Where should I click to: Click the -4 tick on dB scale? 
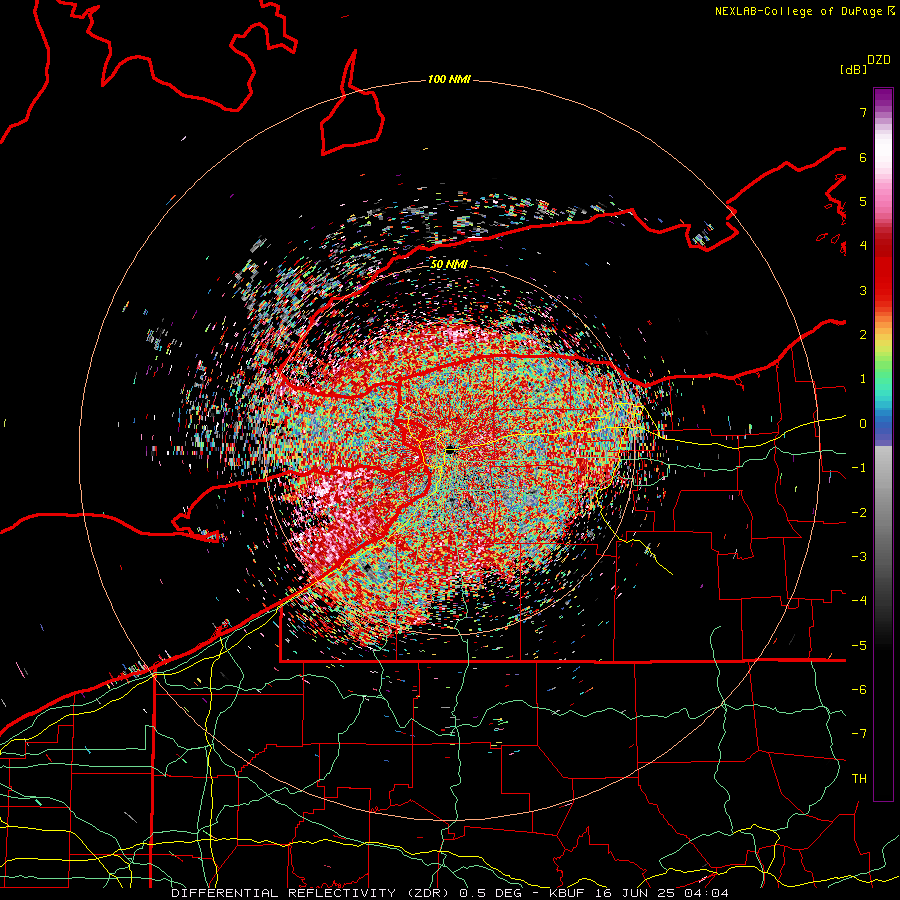pos(859,601)
